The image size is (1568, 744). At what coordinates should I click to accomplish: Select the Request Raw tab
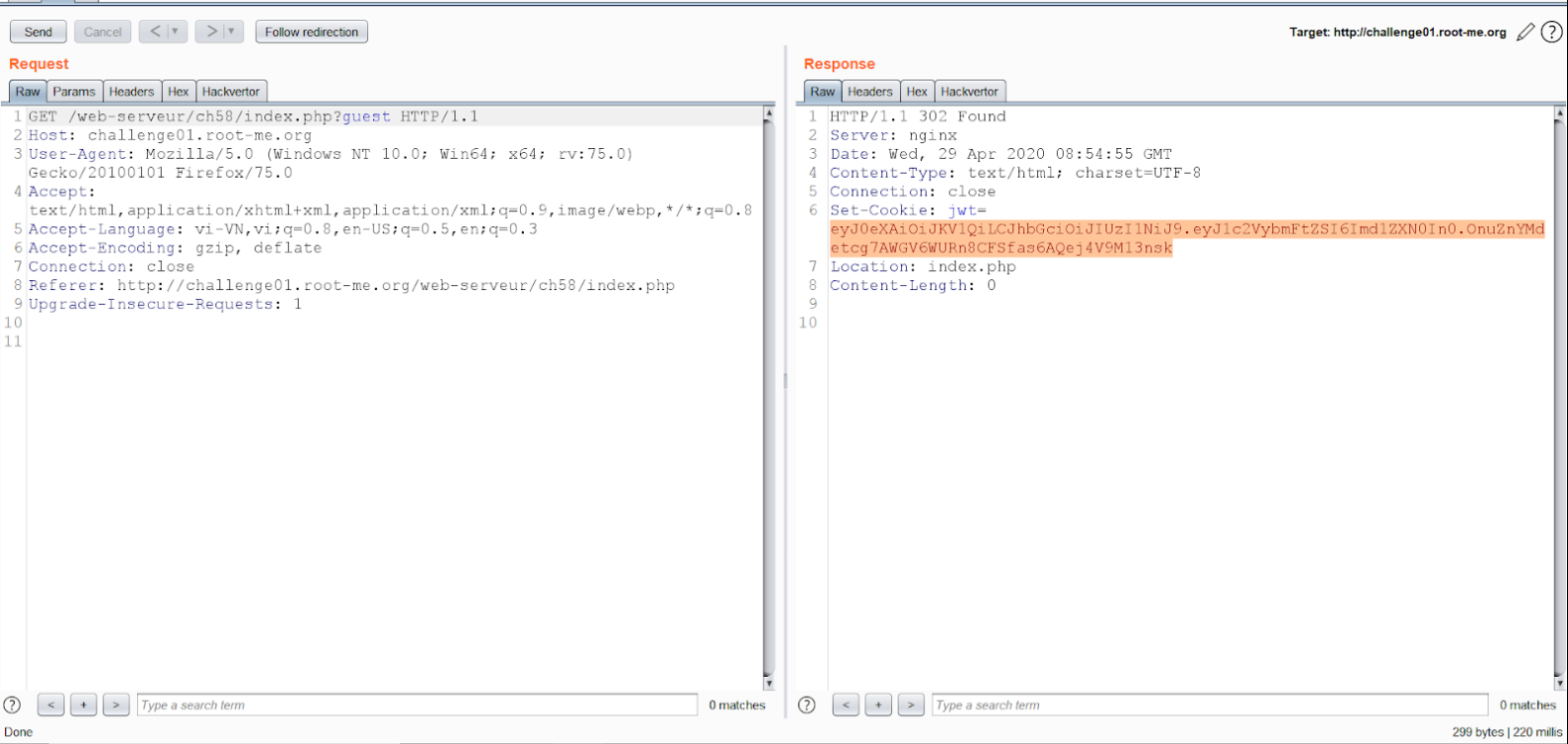tap(28, 92)
